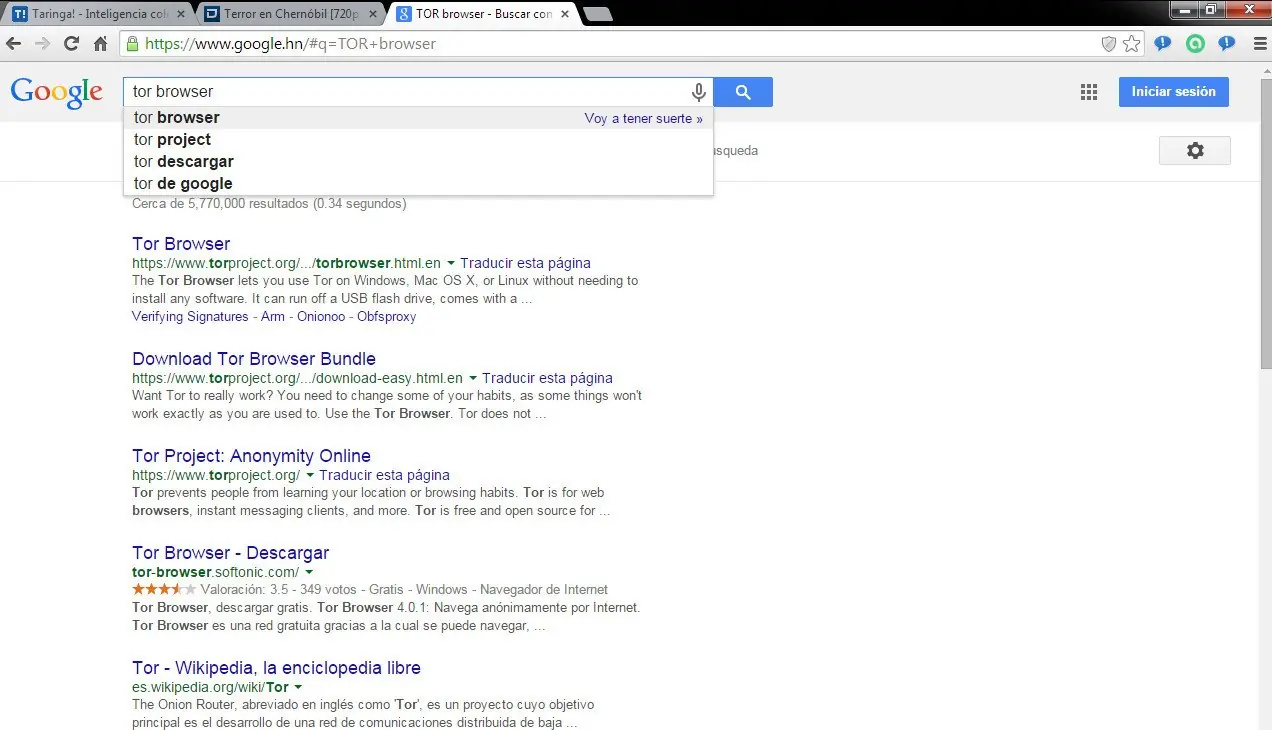Switch to the Taringa! tab
Image resolution: width=1272 pixels, height=730 pixels.
point(98,14)
